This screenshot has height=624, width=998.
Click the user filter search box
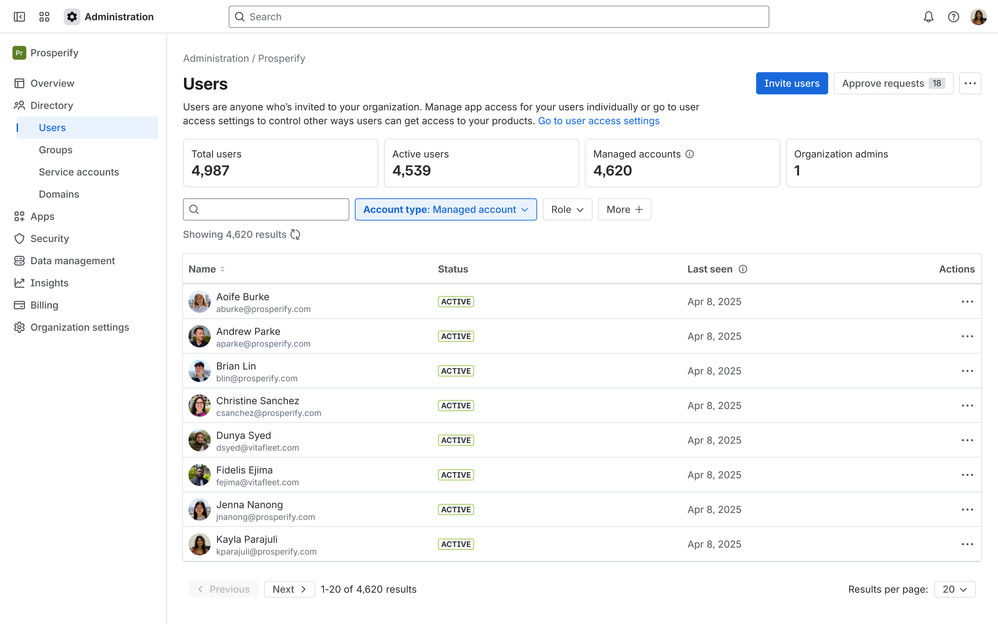[x=266, y=209]
